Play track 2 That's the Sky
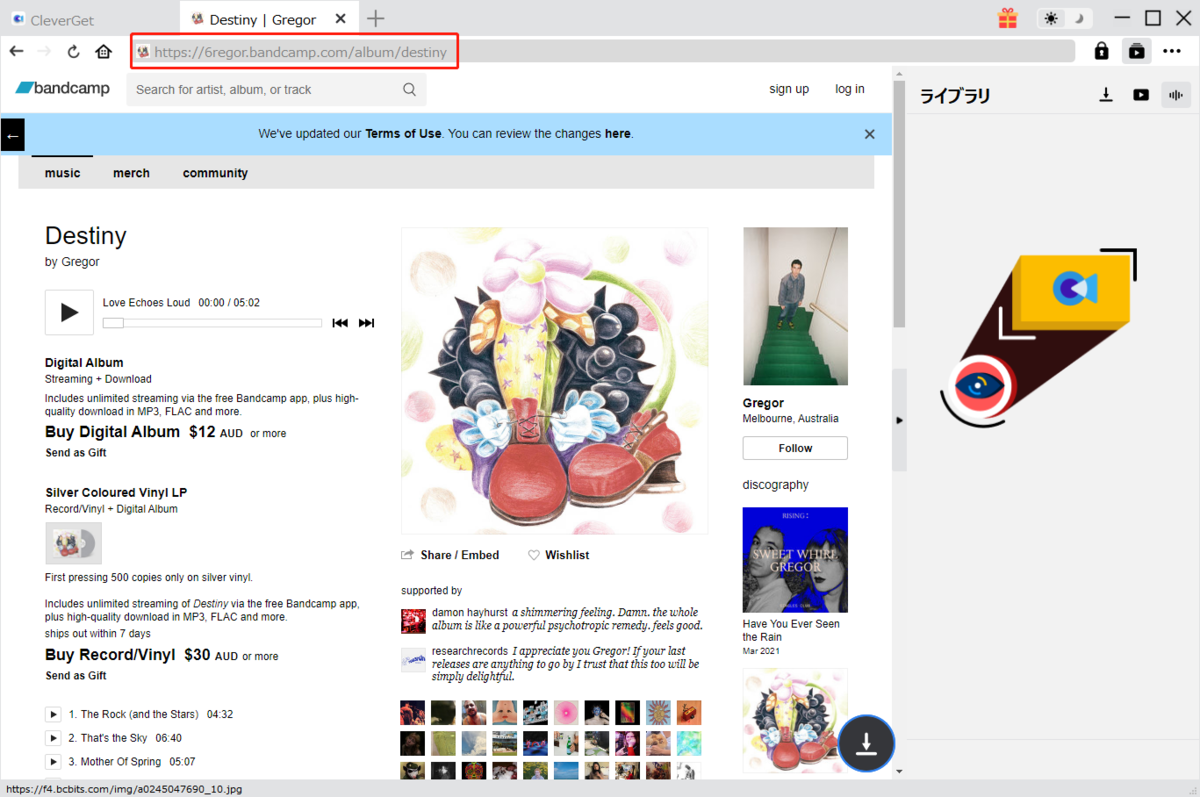 53,738
